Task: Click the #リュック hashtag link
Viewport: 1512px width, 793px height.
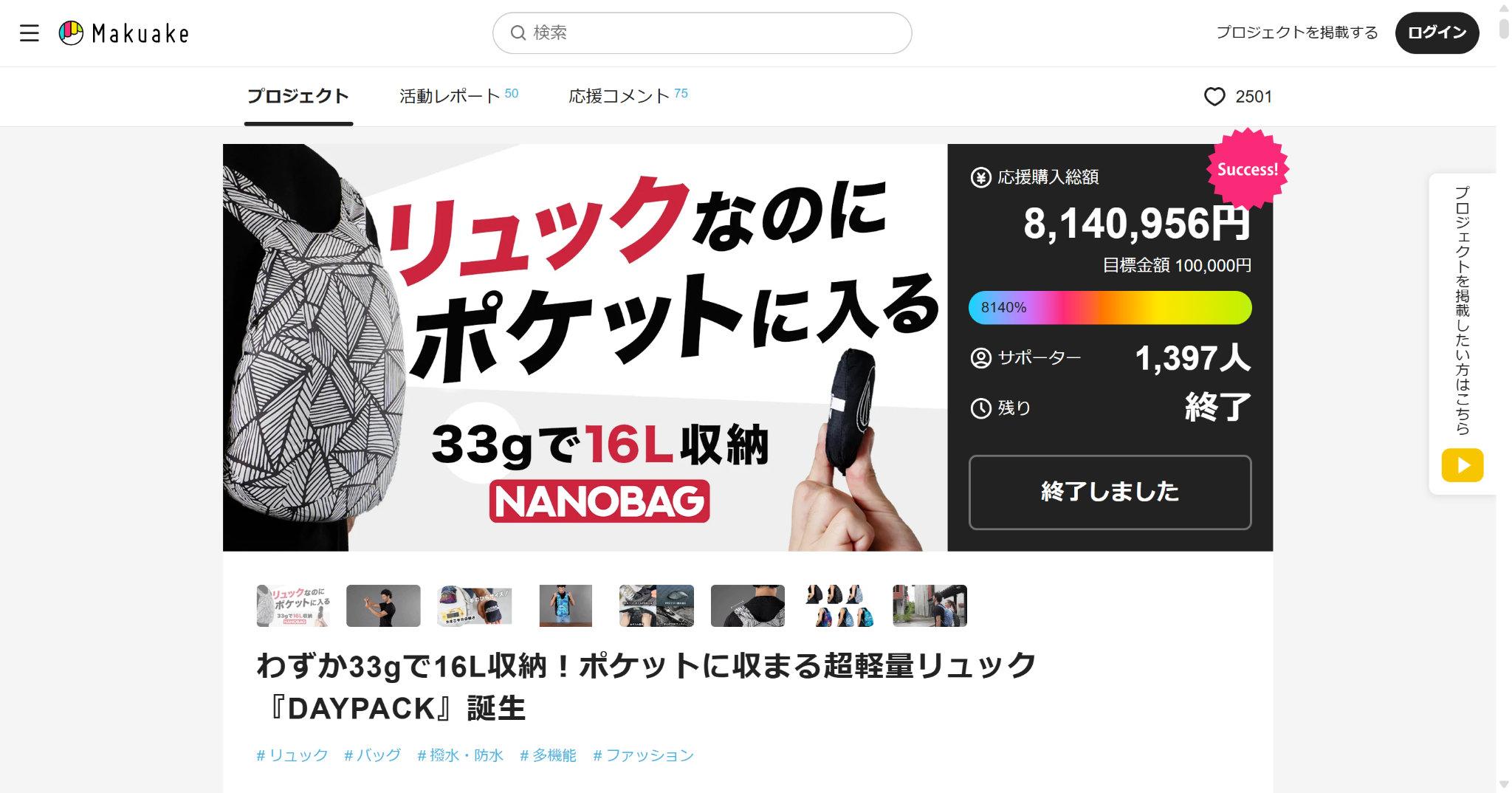Action: tap(292, 755)
